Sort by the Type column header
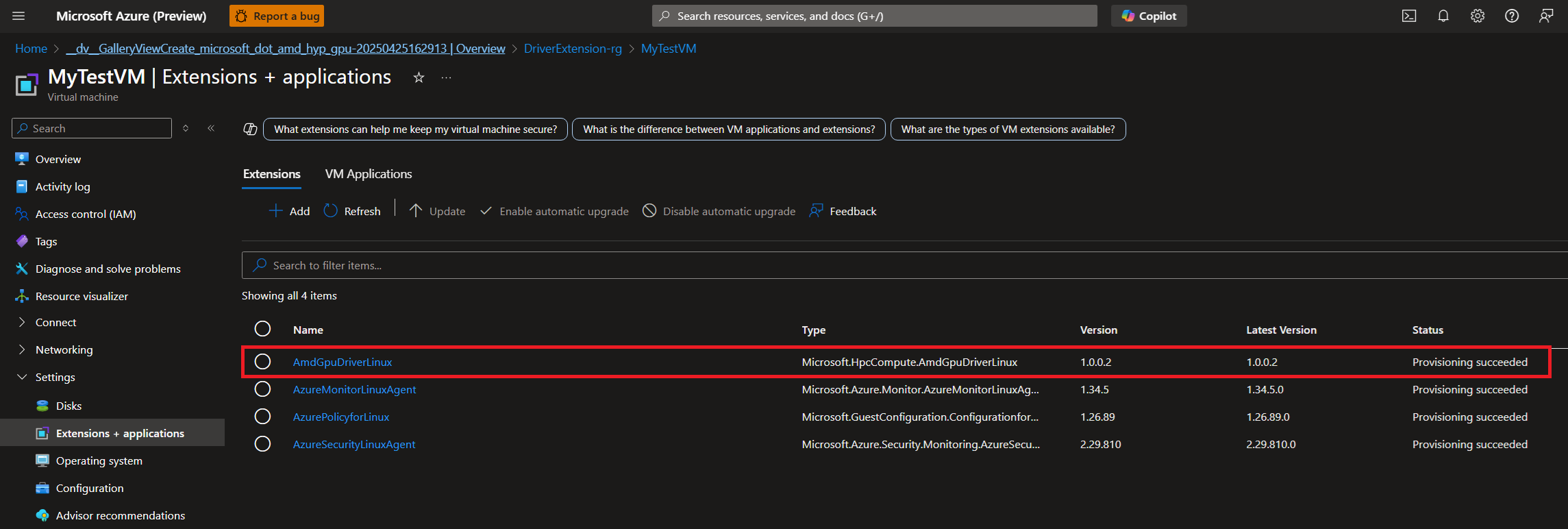 [x=814, y=330]
